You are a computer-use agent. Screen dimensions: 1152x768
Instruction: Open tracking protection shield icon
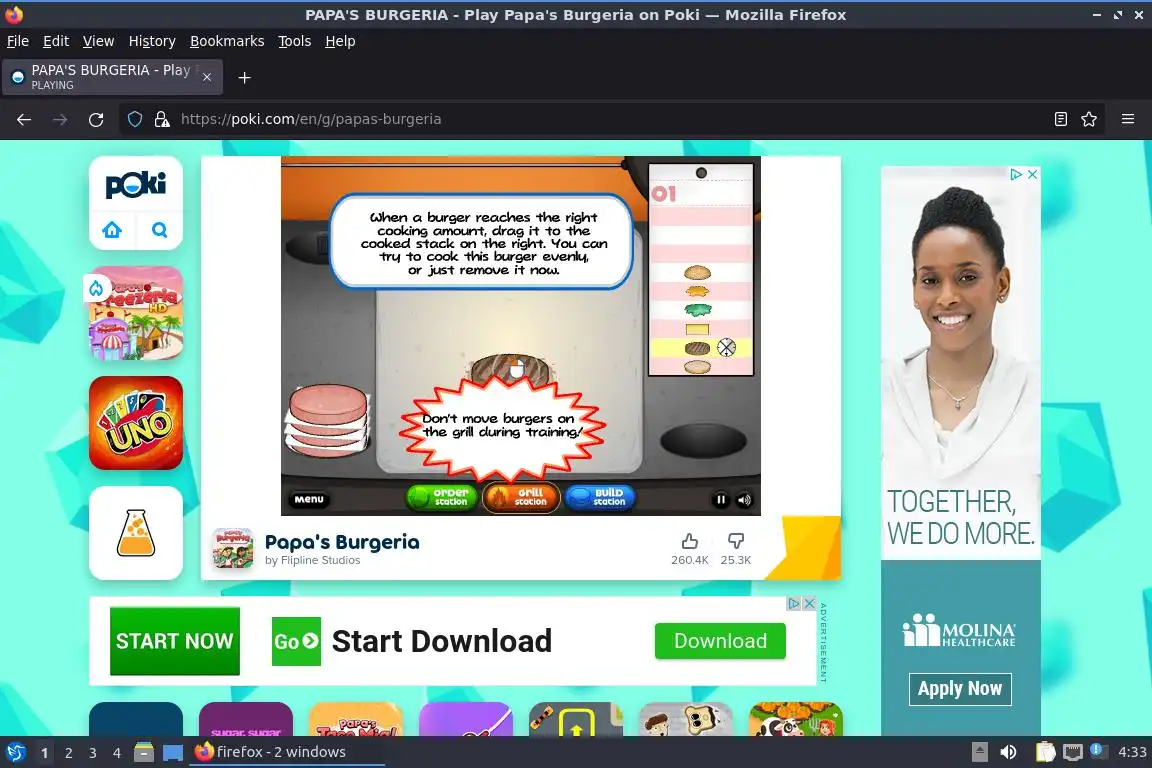(x=135, y=119)
